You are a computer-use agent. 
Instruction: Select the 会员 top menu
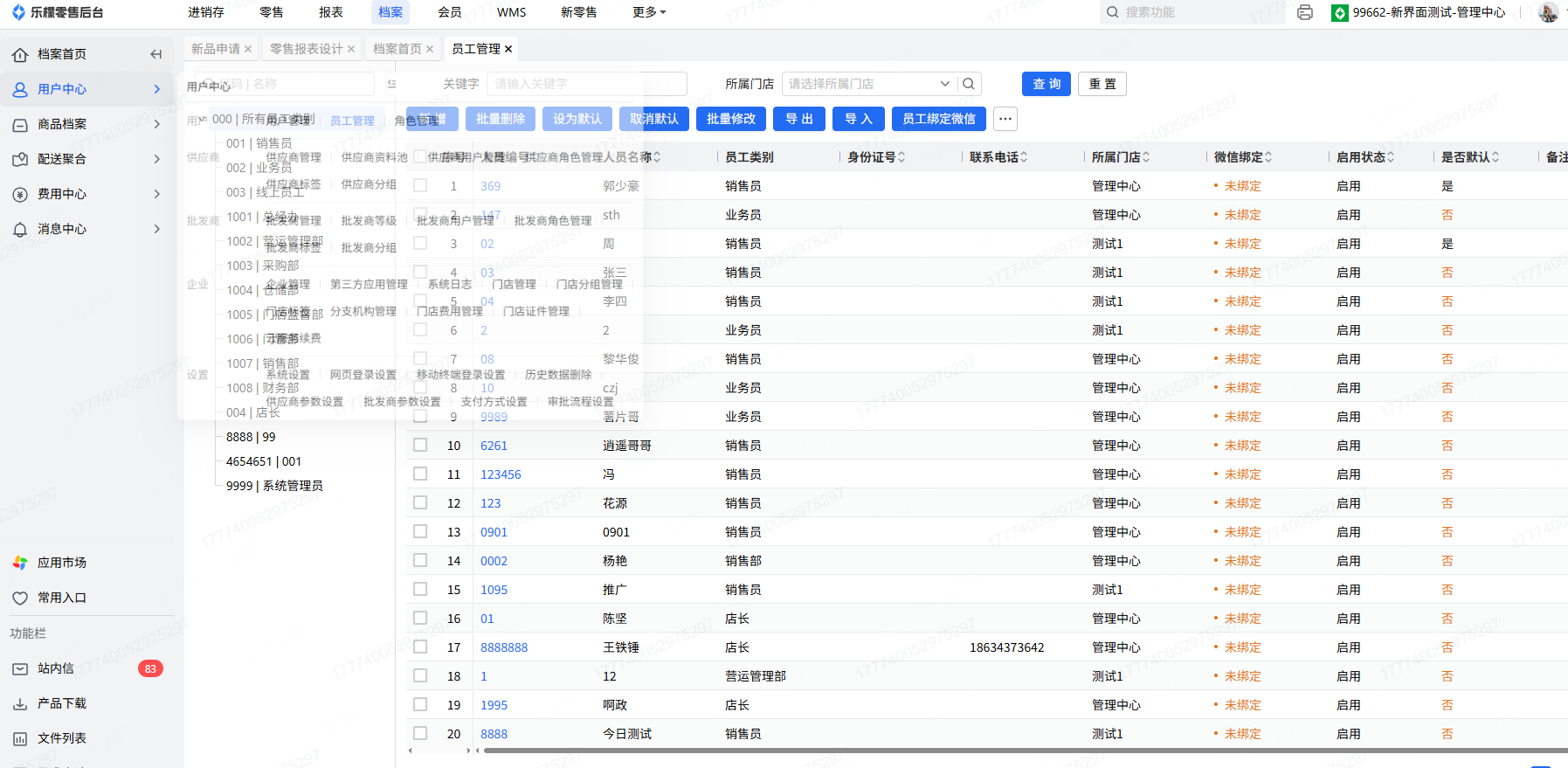[x=450, y=12]
